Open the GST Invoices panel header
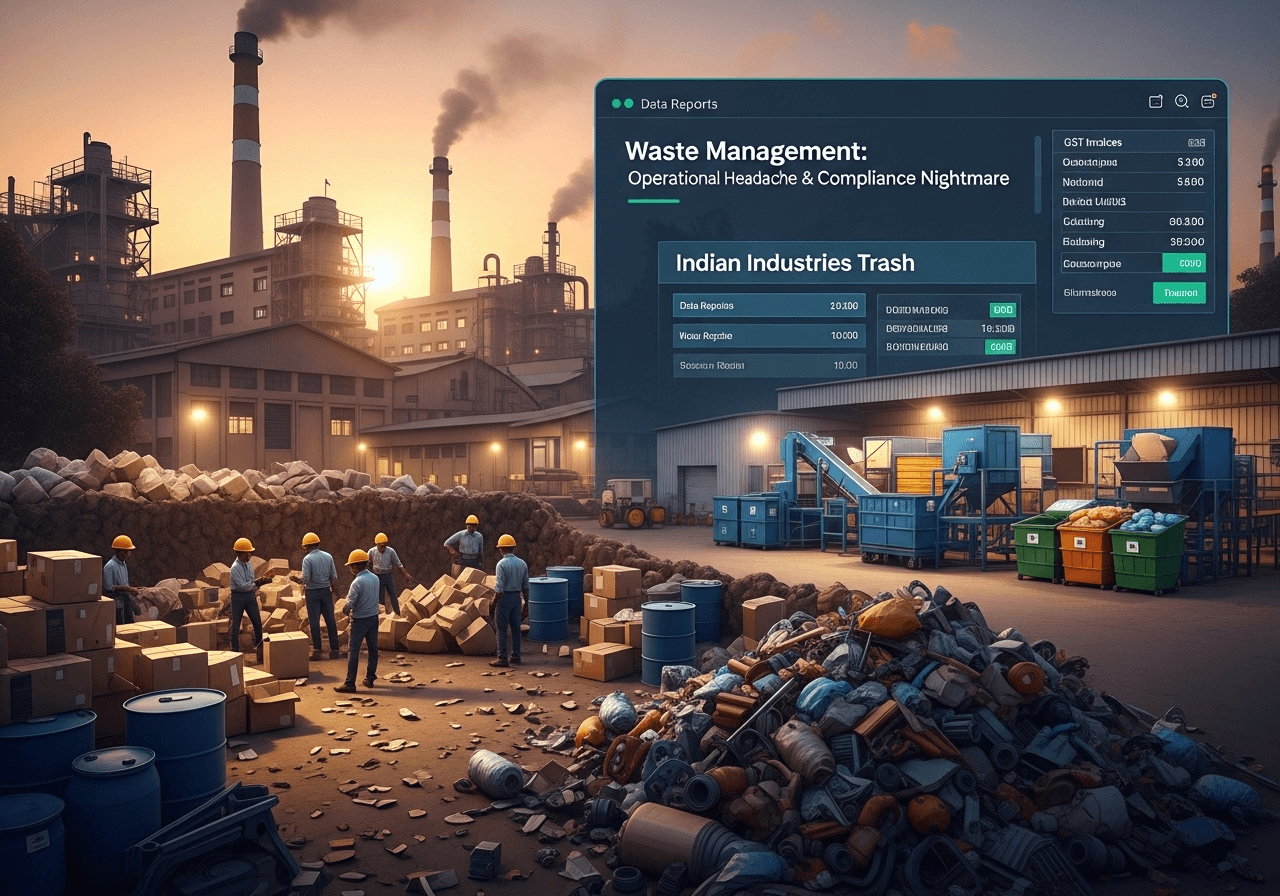 pos(1092,143)
